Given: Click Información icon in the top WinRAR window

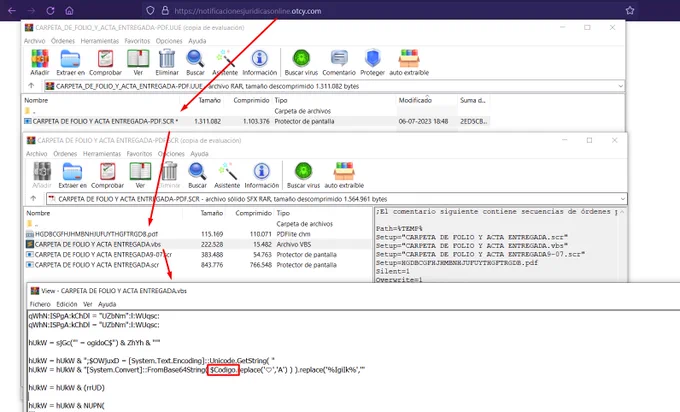Looking at the screenshot, I should [259, 59].
